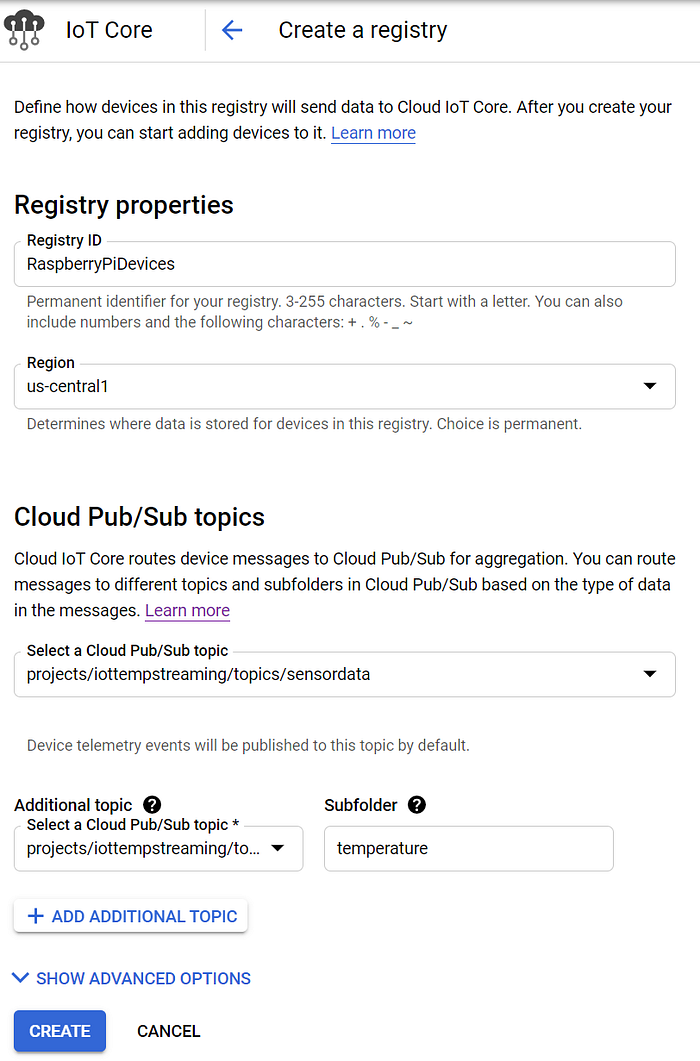The image size is (700, 1061).
Task: Open Learn more link about registries
Action: point(373,133)
